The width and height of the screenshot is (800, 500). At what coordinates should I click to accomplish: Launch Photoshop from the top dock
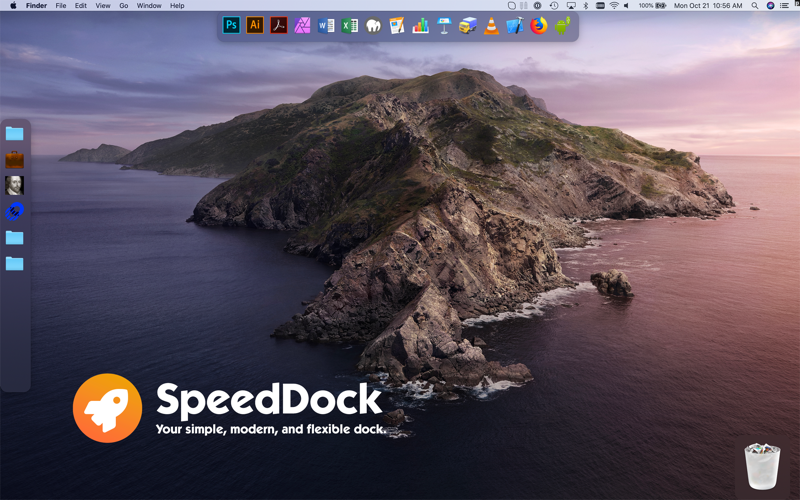[x=231, y=26]
